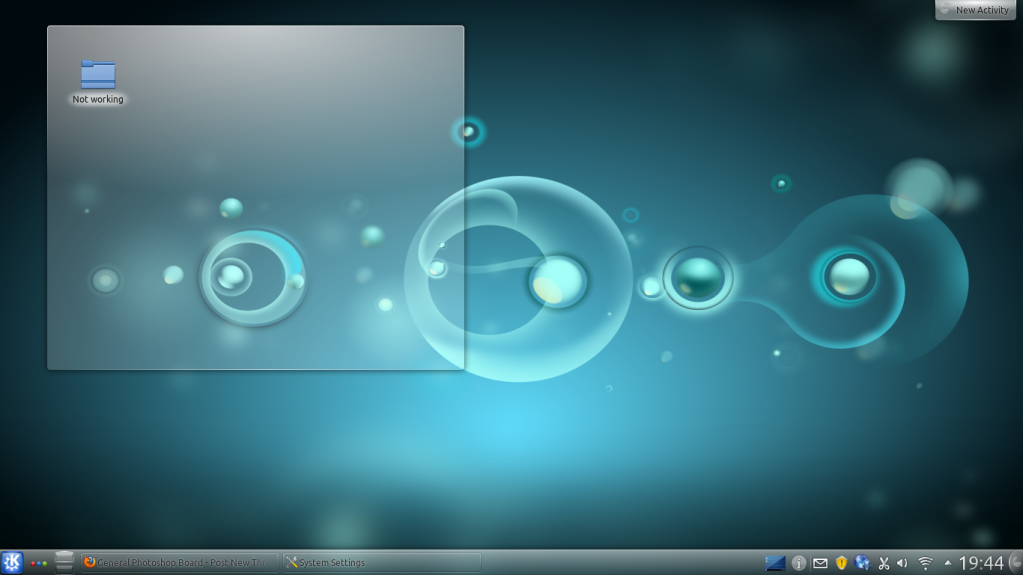Open the Wi-Fi network manager icon
1023x575 pixels.
[x=925, y=563]
